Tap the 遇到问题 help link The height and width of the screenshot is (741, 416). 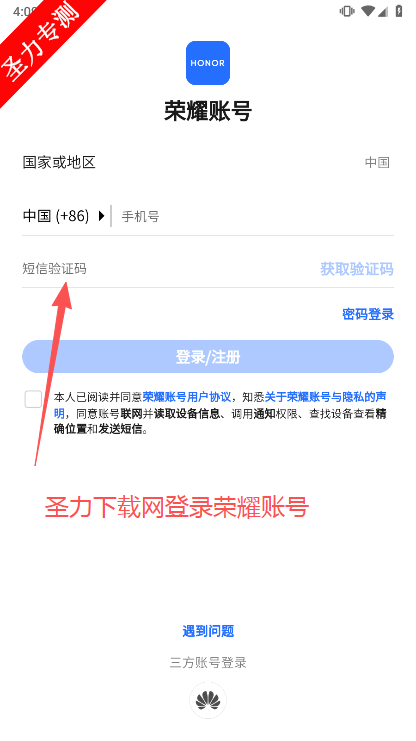click(x=208, y=631)
